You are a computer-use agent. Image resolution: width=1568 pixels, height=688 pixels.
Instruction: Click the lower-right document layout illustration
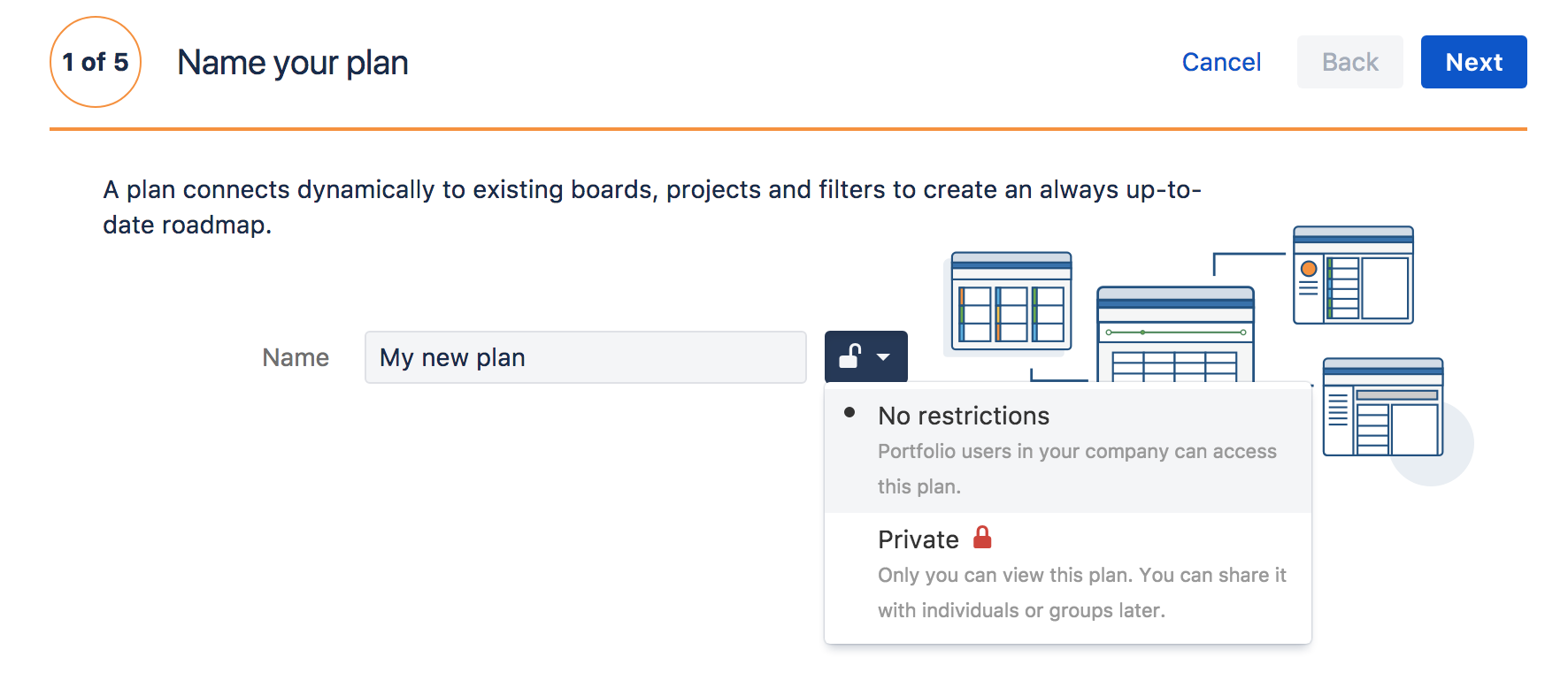1383,407
